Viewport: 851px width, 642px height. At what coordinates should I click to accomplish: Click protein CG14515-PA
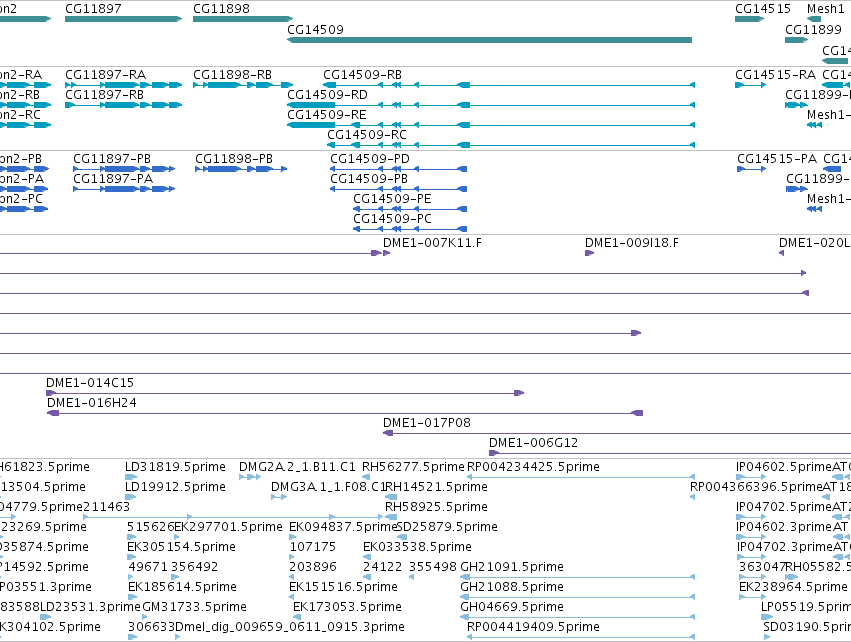click(x=751, y=169)
